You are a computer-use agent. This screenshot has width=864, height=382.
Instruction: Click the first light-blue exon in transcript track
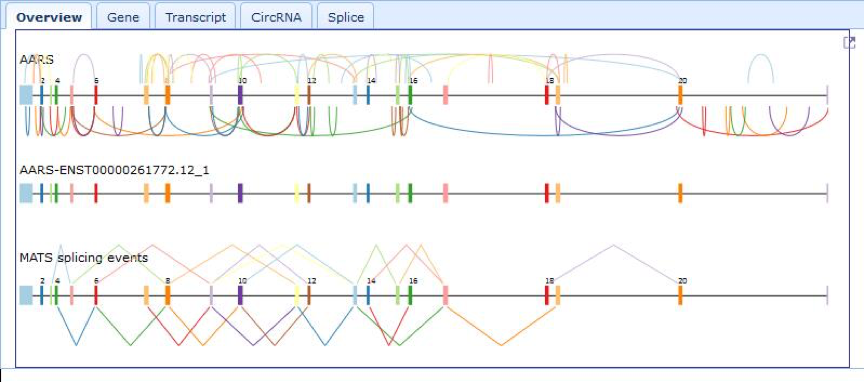tap(26, 193)
